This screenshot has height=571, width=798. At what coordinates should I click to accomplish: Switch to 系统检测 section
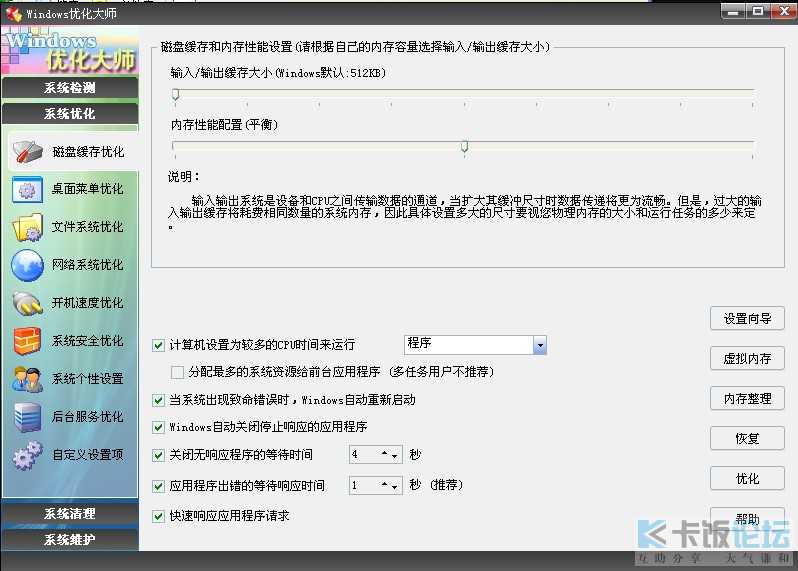click(70, 88)
